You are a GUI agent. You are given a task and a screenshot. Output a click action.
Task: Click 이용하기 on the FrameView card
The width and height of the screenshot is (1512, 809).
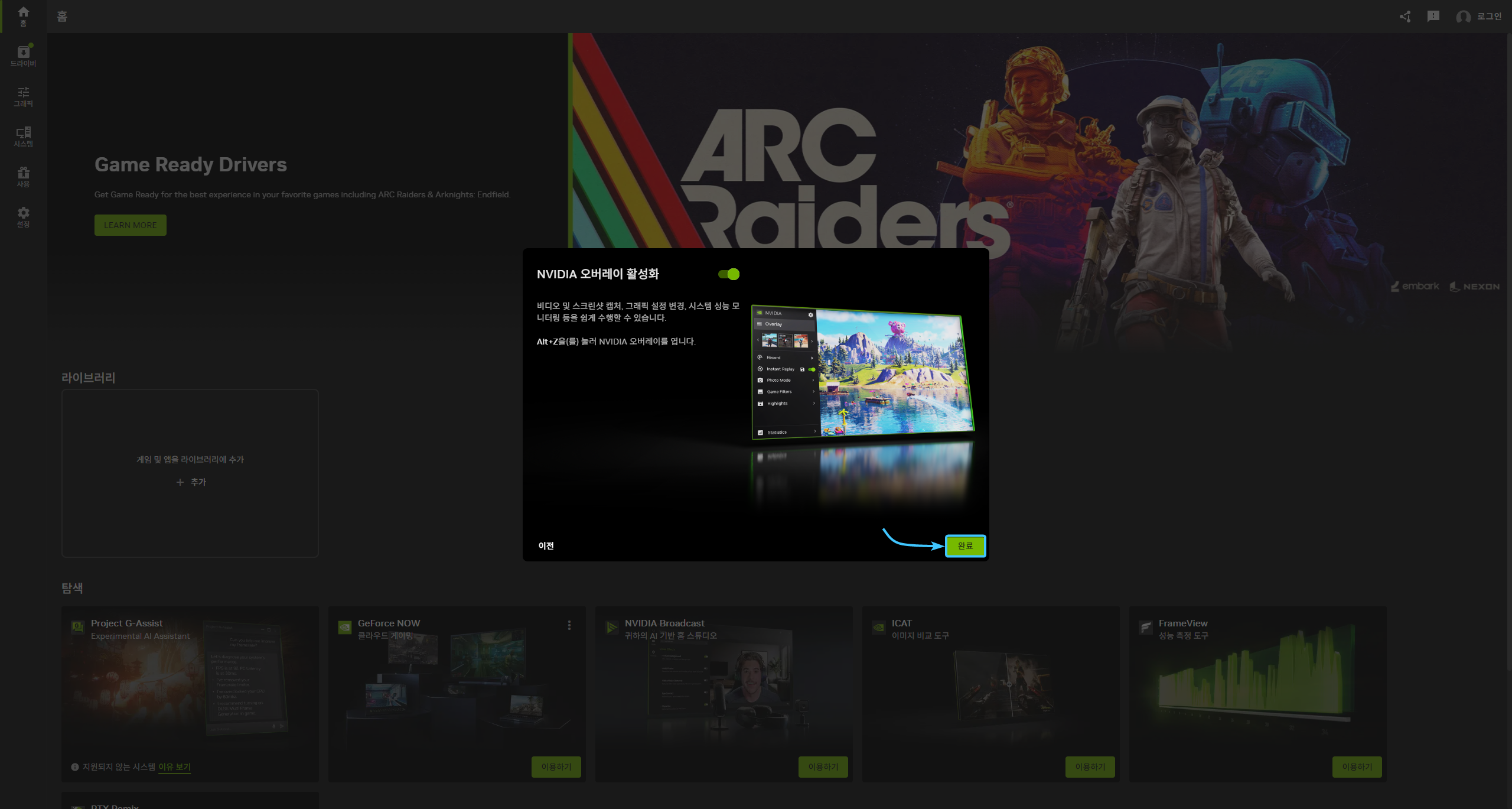pyautogui.click(x=1357, y=767)
